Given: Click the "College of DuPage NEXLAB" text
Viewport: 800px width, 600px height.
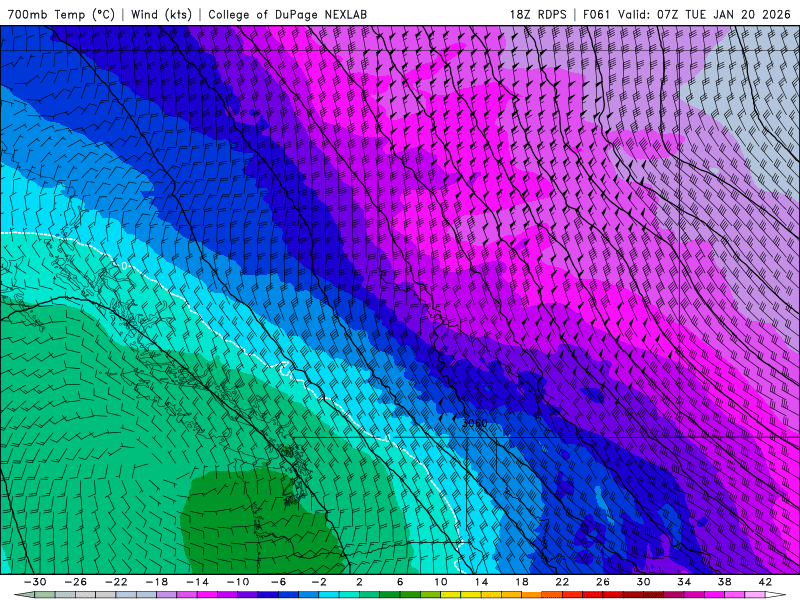Looking at the screenshot, I should (287, 14).
